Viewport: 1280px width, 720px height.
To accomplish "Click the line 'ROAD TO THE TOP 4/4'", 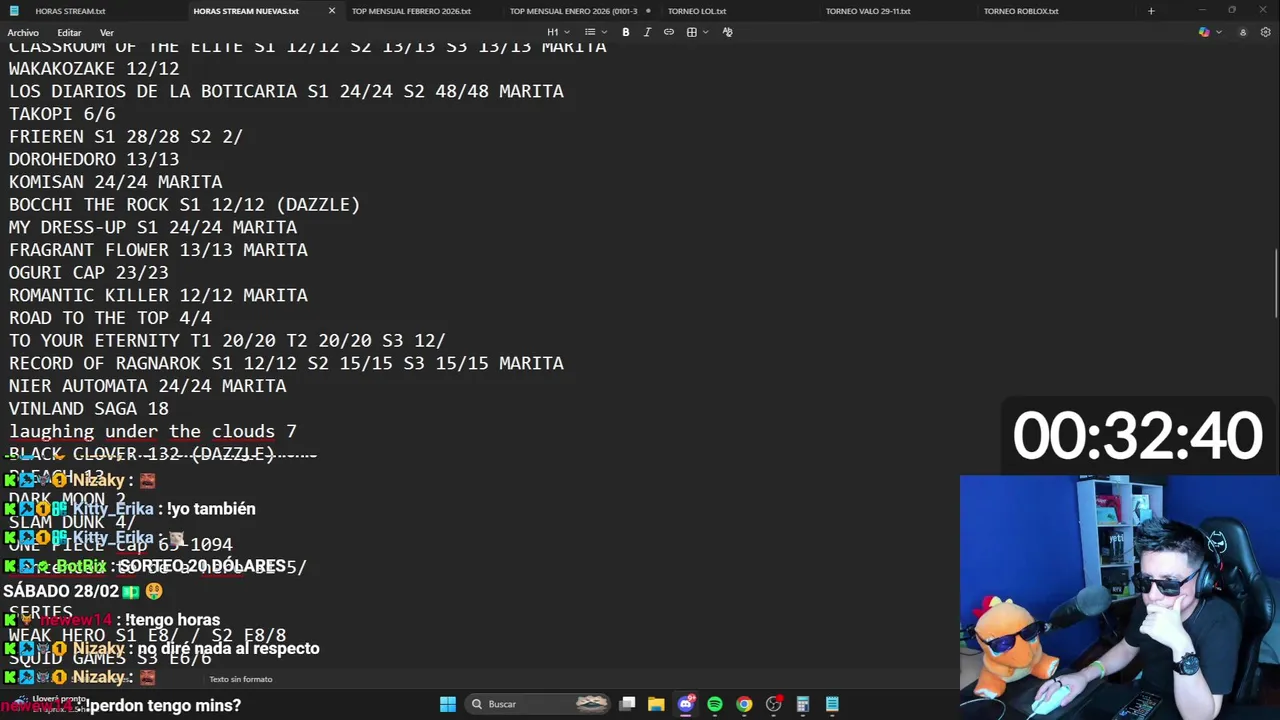I will coord(110,318).
